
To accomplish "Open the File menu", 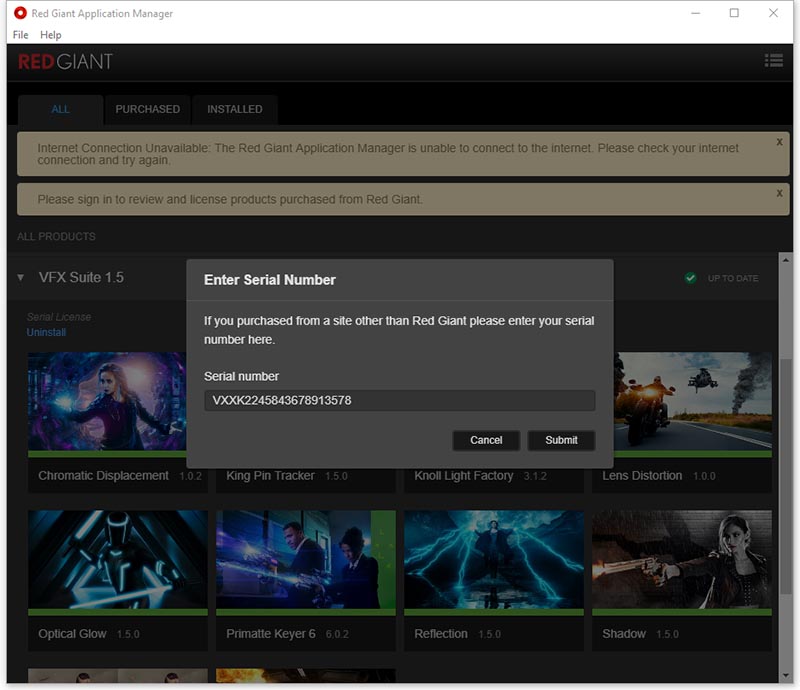I will tap(20, 35).
